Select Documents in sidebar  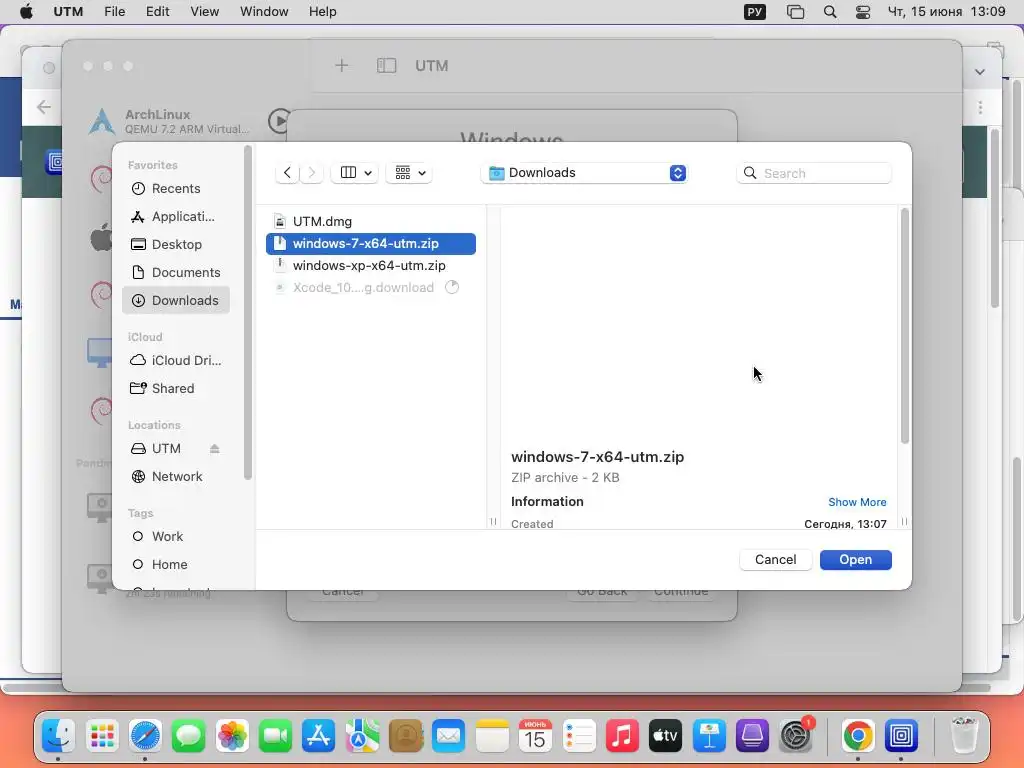[176, 272]
